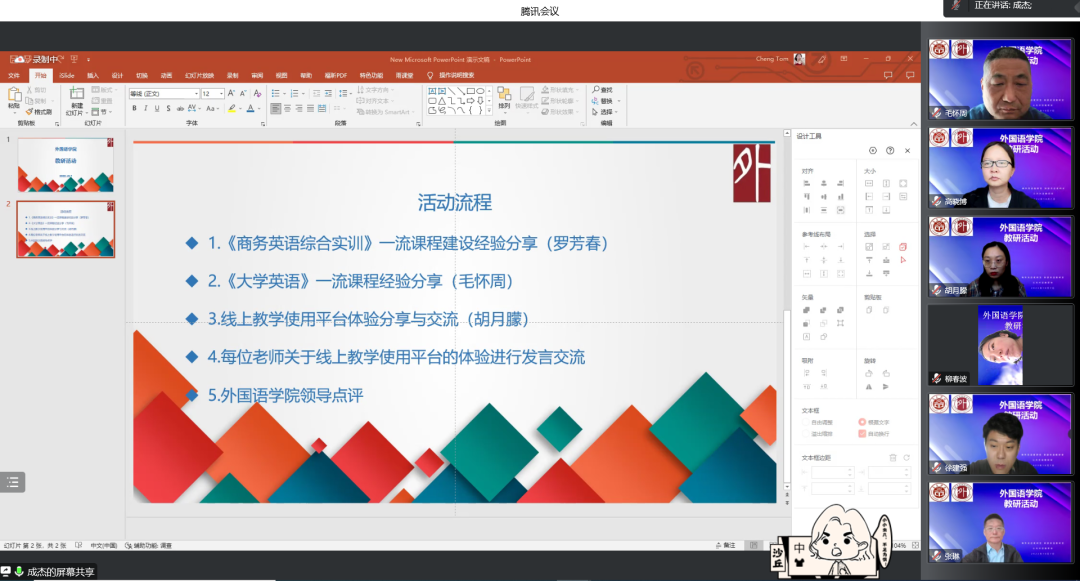
Task: Select the Format Painter tool
Action: coord(39,112)
